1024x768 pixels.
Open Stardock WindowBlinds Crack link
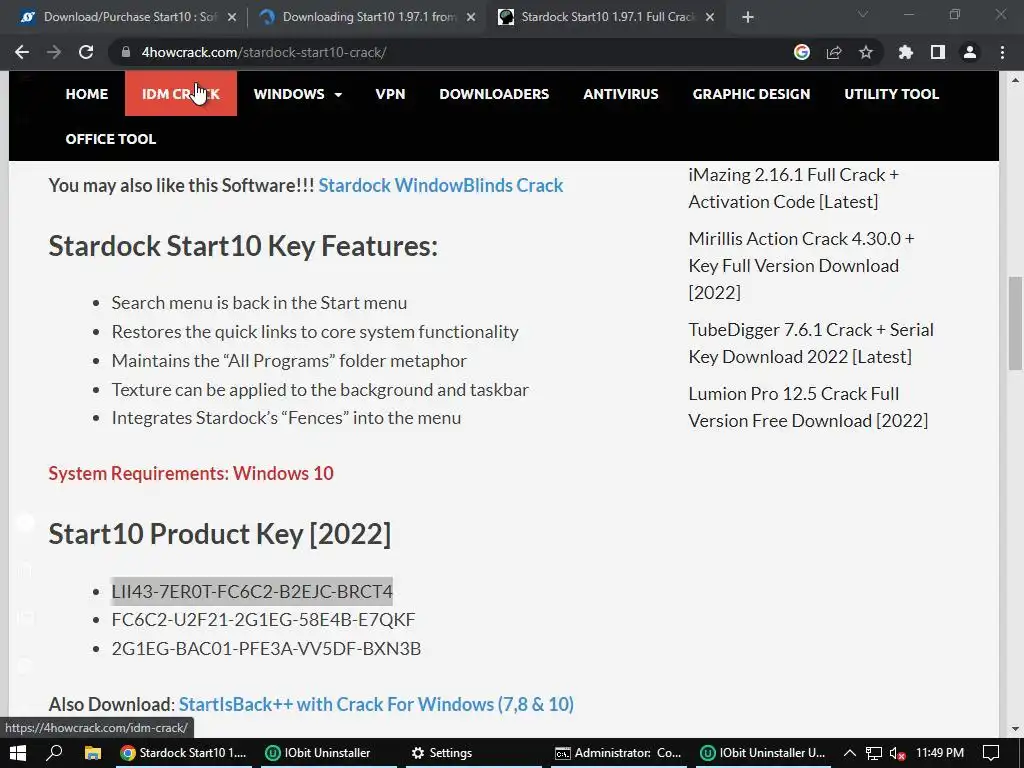(441, 185)
